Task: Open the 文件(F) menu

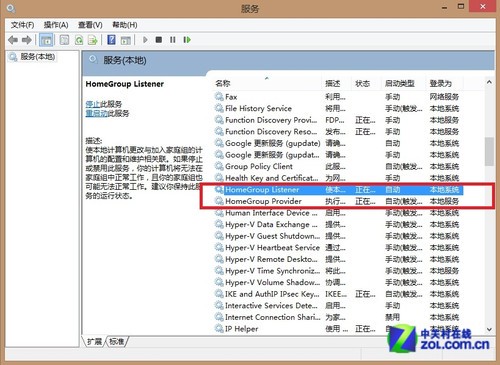Action: pos(22,25)
